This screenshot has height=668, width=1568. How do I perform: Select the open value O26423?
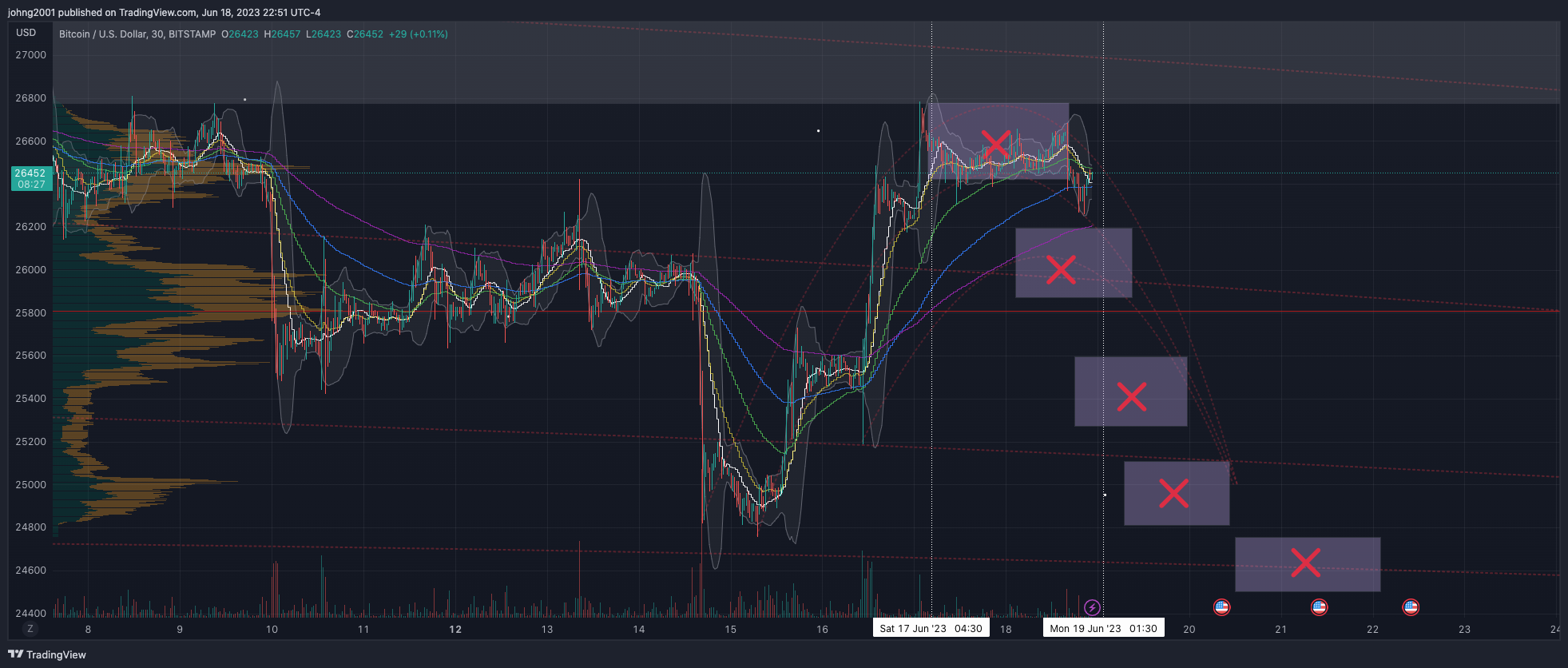pos(240,34)
